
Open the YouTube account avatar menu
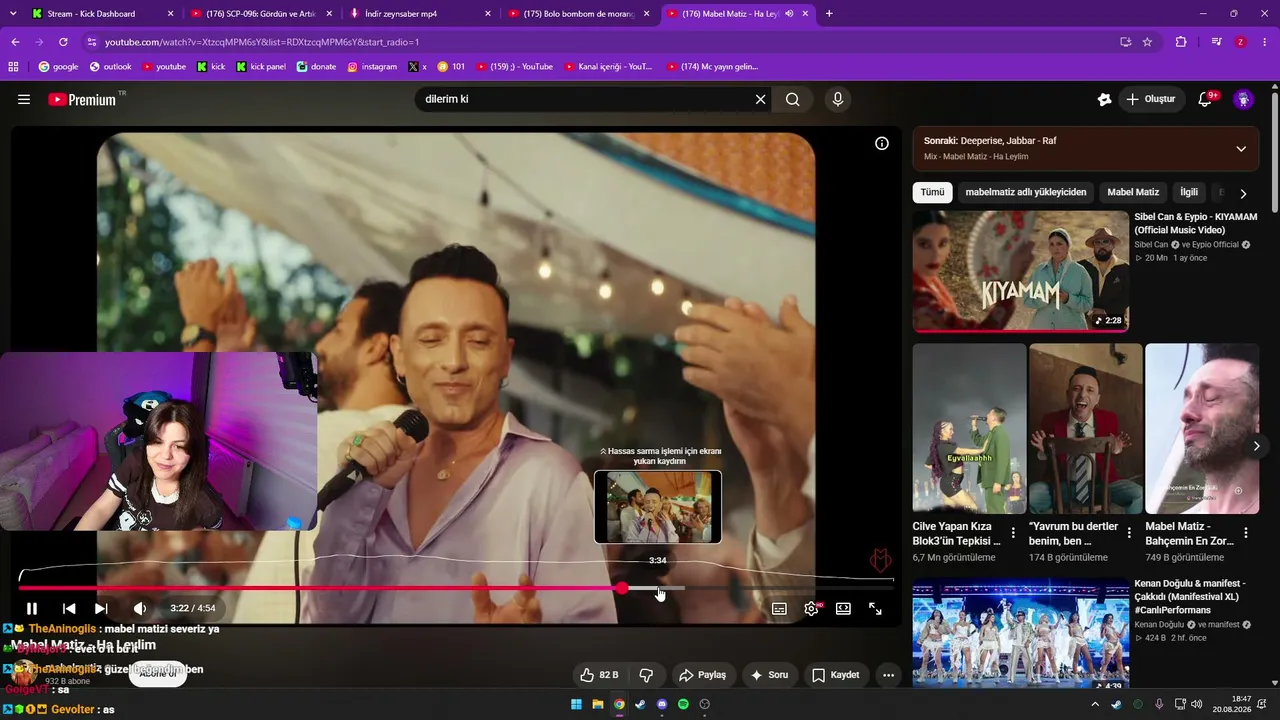(x=1243, y=99)
